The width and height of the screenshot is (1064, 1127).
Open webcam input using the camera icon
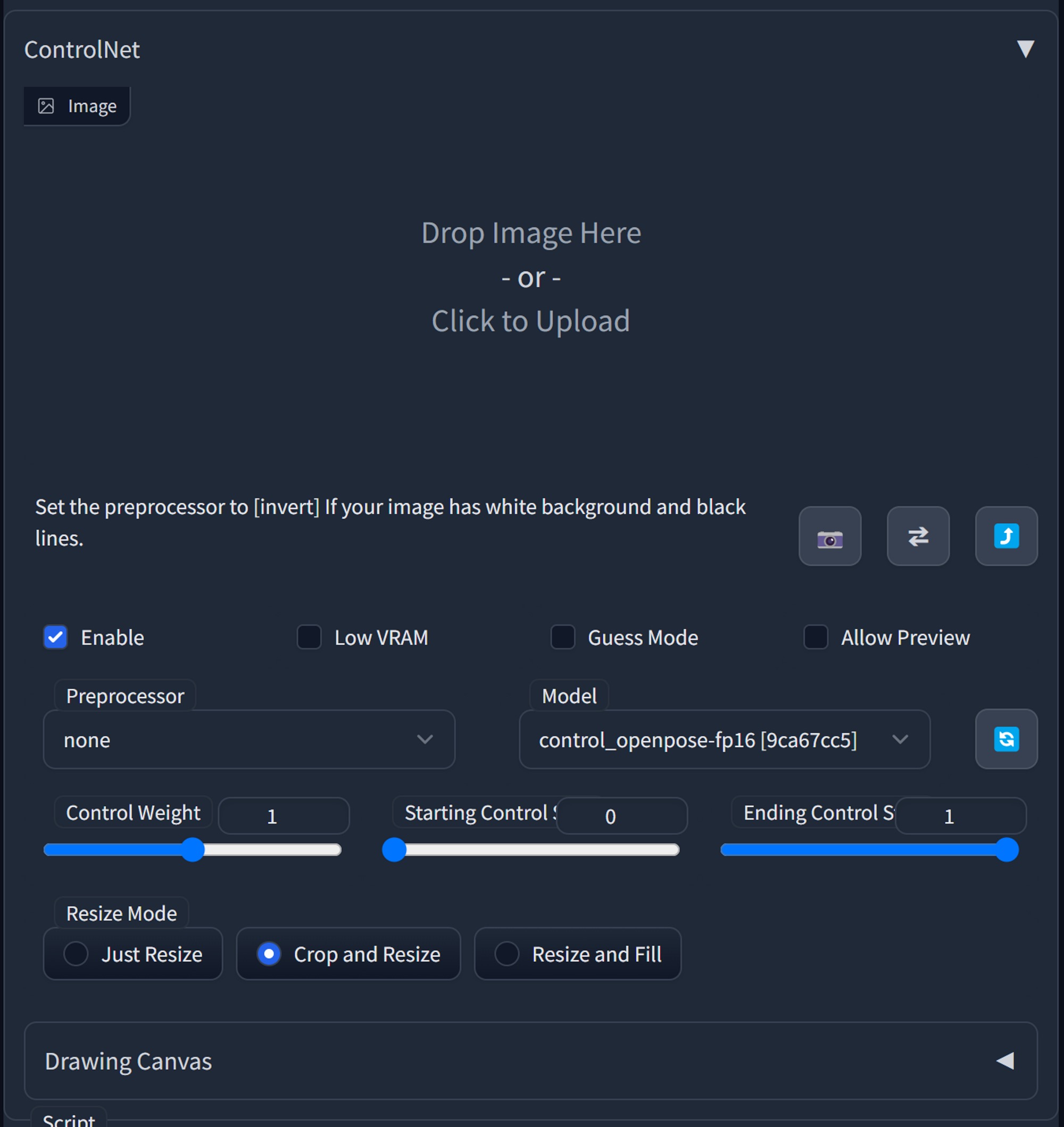coord(830,536)
